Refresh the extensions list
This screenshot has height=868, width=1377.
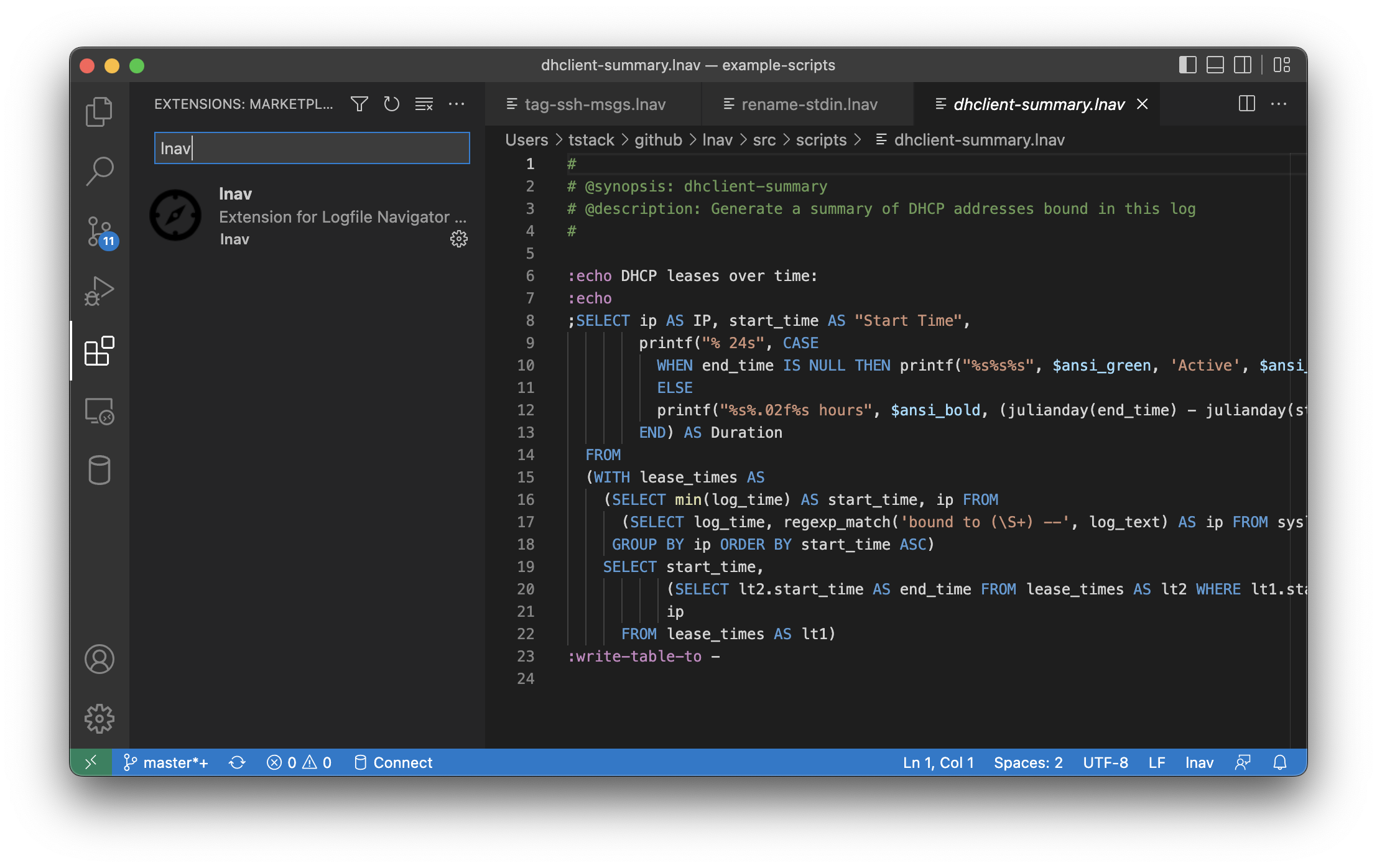[x=391, y=104]
